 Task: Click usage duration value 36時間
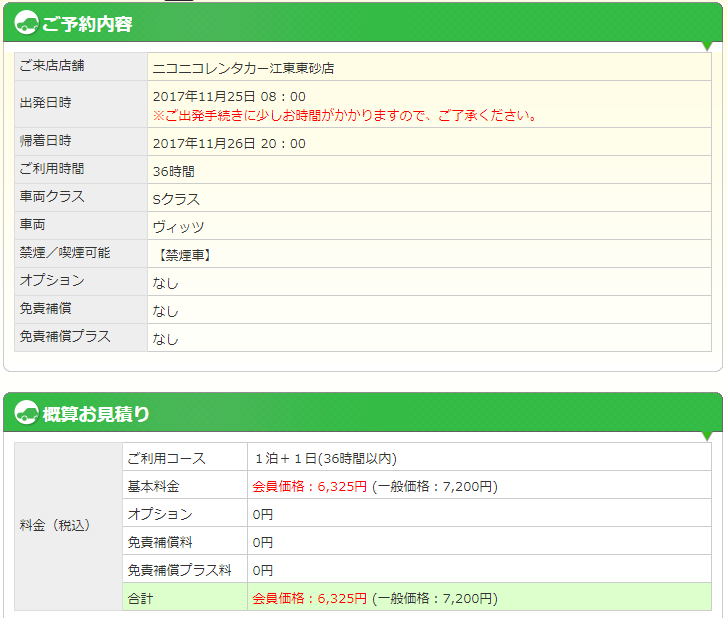point(173,172)
